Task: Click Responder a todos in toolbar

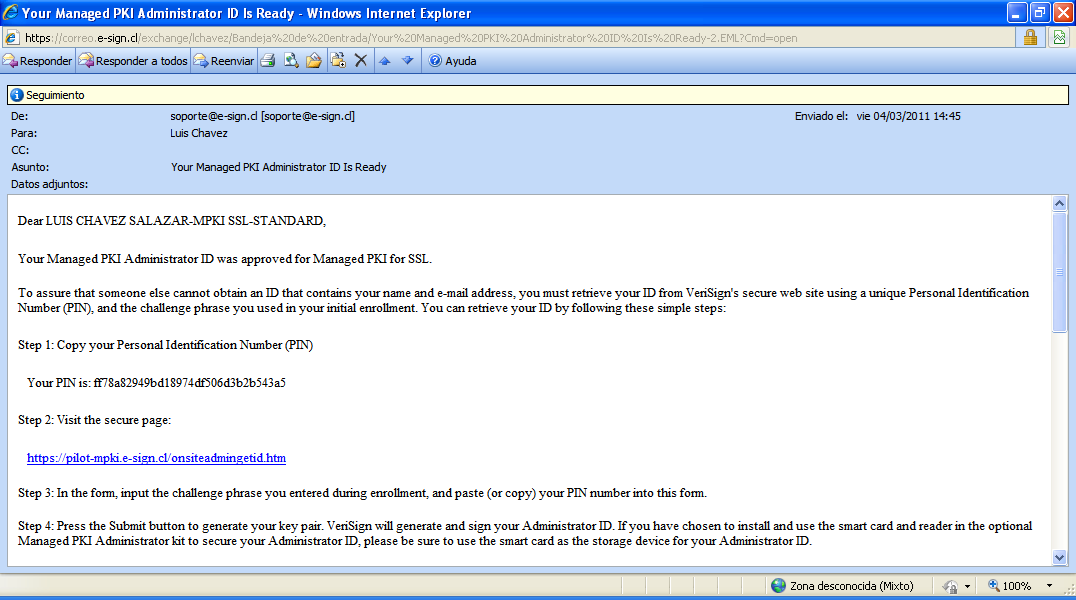Action: [x=133, y=61]
